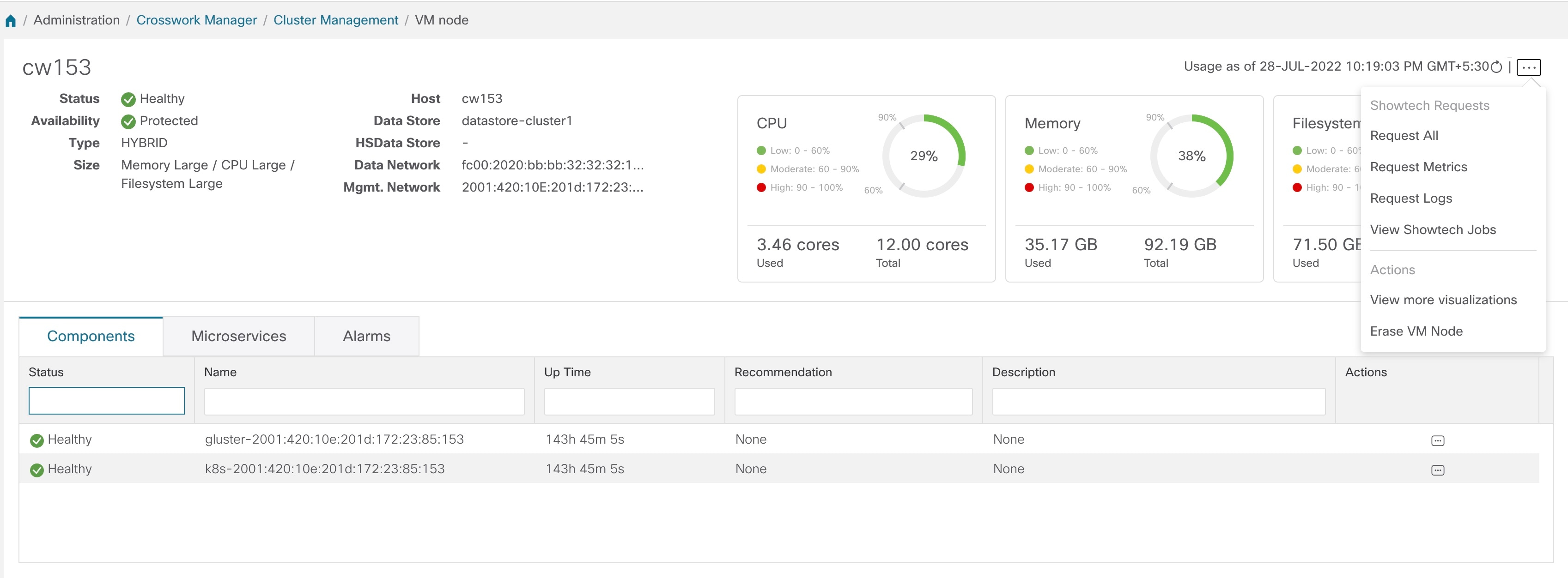Open the three-dot actions menu near the timestamp

pyautogui.click(x=1529, y=67)
